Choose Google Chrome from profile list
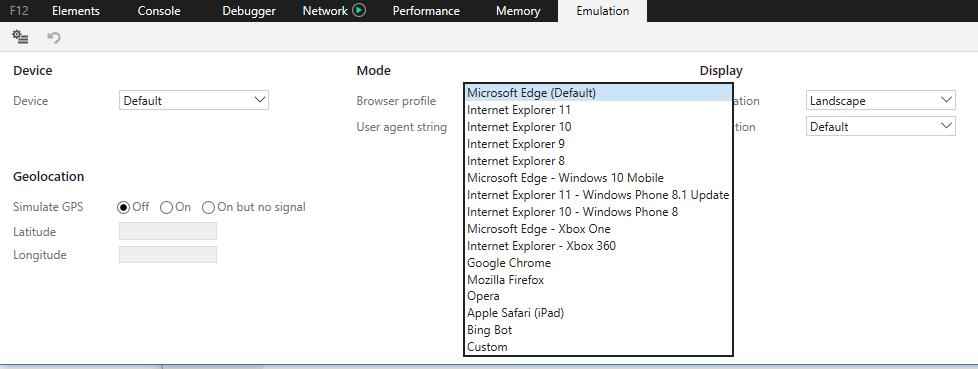Image resolution: width=978 pixels, height=369 pixels. click(x=598, y=262)
